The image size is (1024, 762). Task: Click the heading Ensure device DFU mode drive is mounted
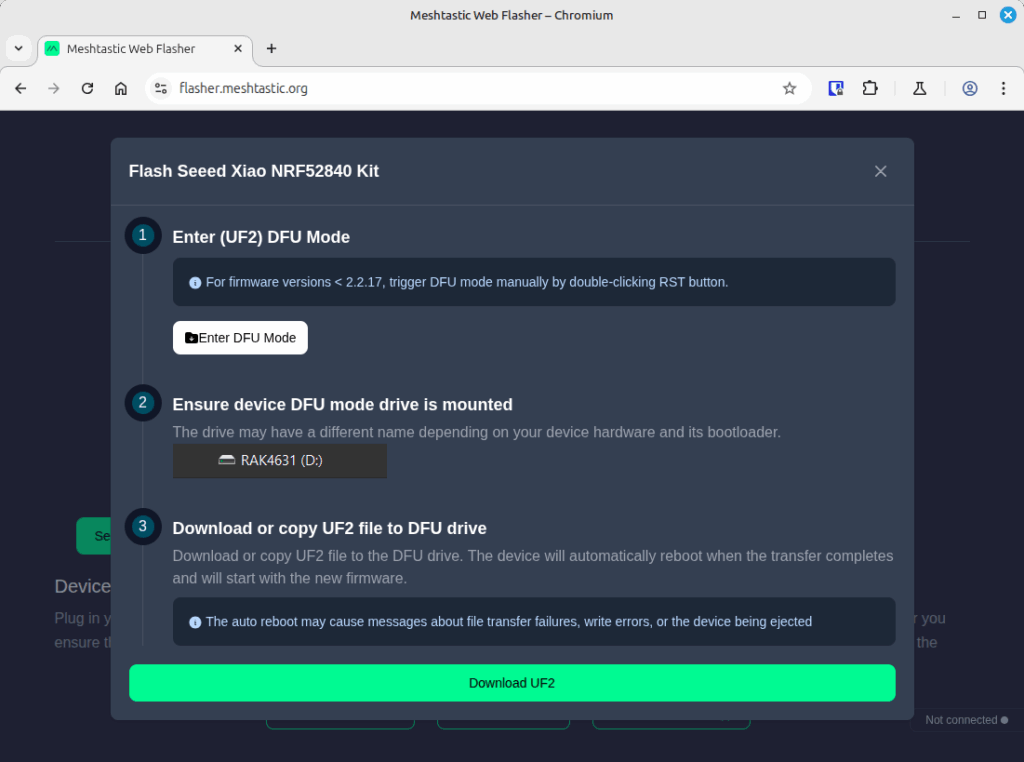pyautogui.click(x=342, y=405)
